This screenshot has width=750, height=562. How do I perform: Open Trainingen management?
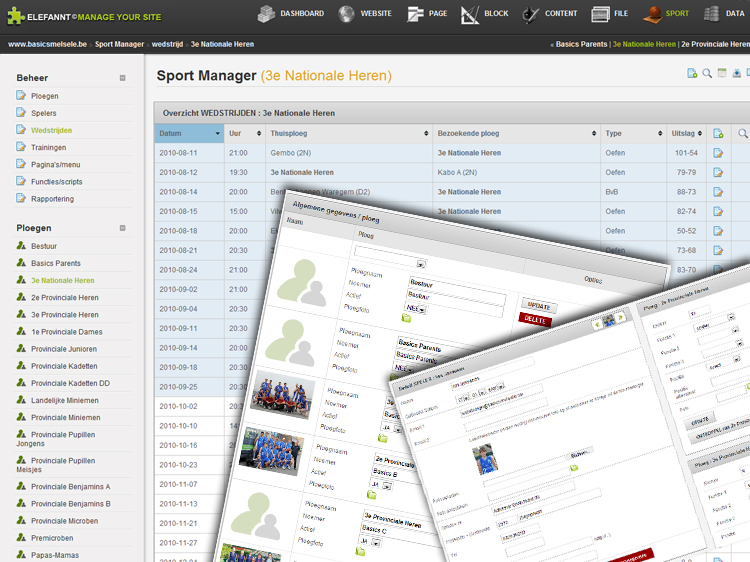point(48,148)
